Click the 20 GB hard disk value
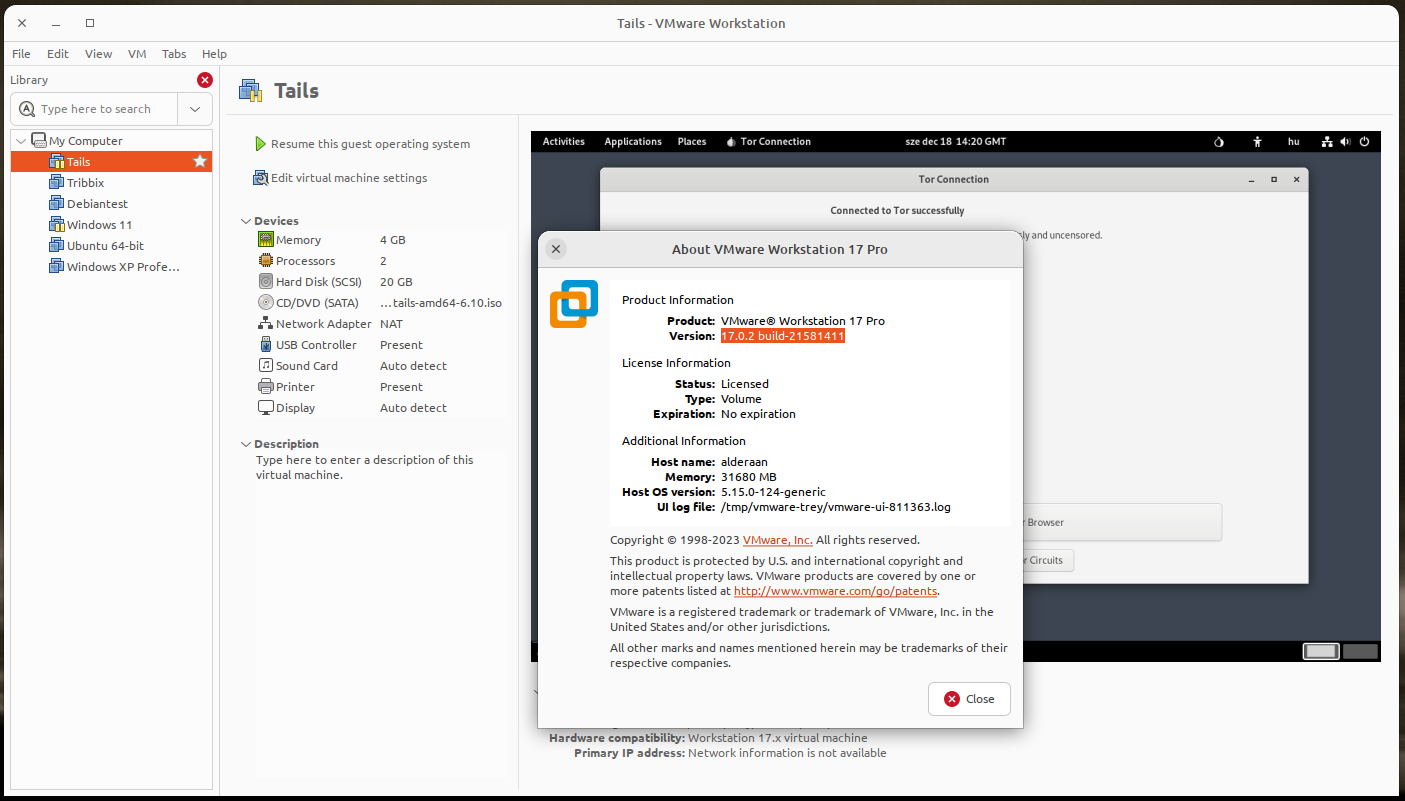 396,282
